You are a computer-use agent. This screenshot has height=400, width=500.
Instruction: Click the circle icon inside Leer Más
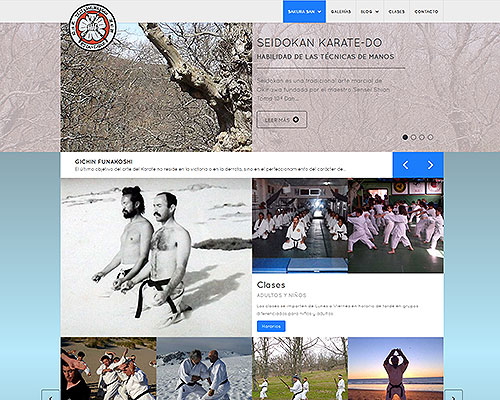click(296, 120)
